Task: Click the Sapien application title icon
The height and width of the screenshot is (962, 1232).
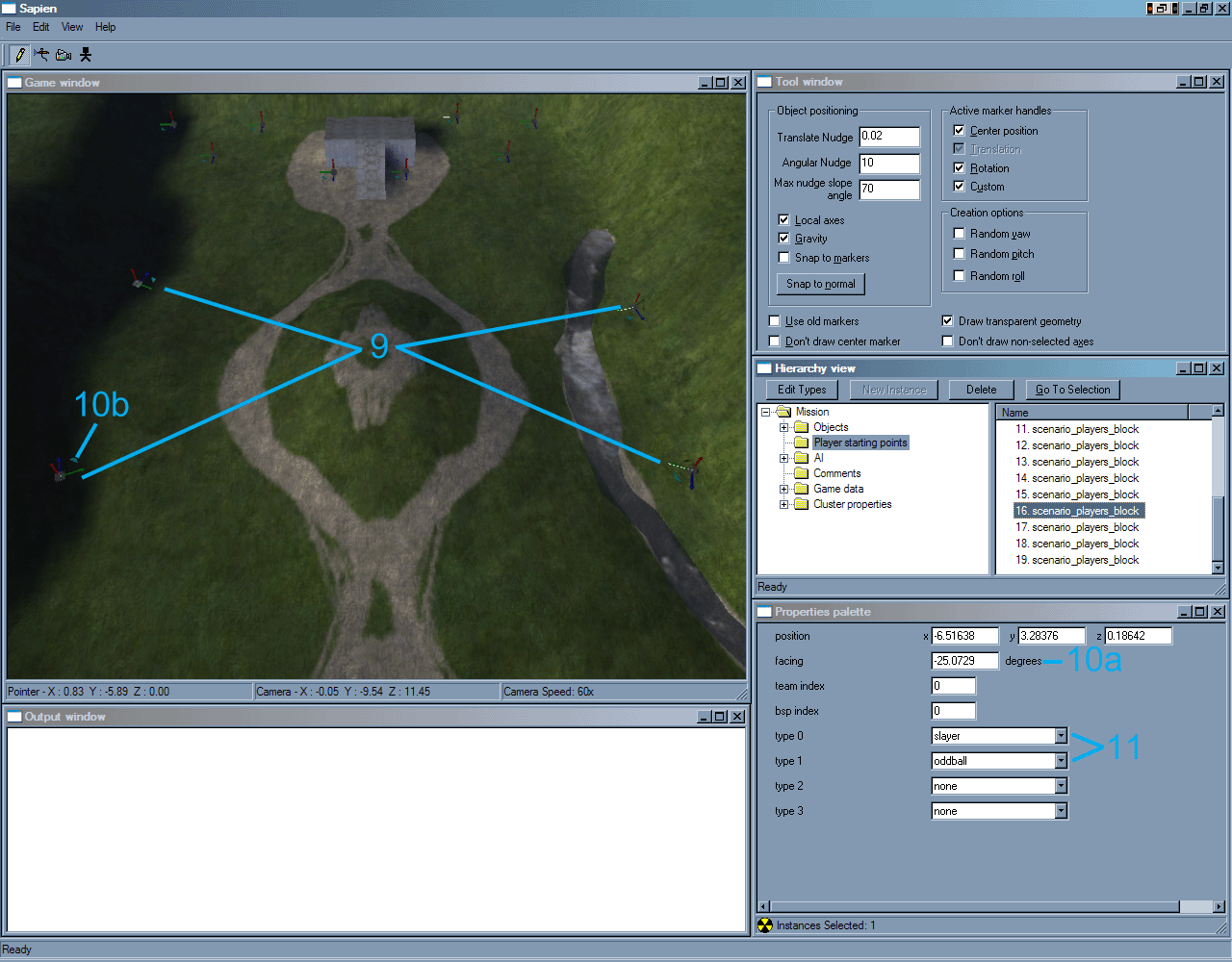Action: [x=9, y=9]
